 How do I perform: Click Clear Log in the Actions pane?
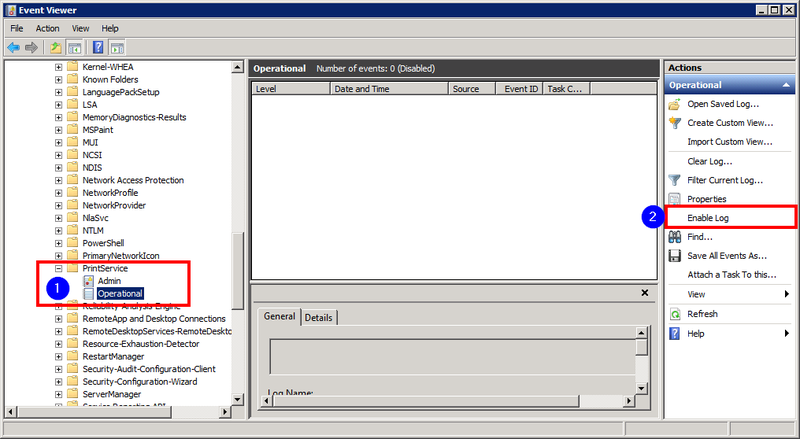[x=710, y=161]
